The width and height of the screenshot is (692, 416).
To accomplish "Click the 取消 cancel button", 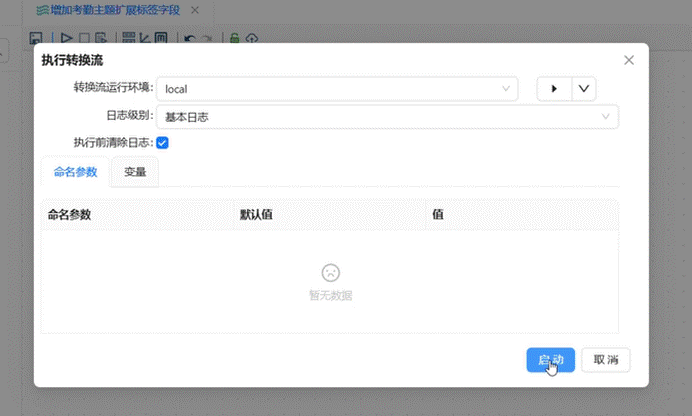I will (606, 360).
